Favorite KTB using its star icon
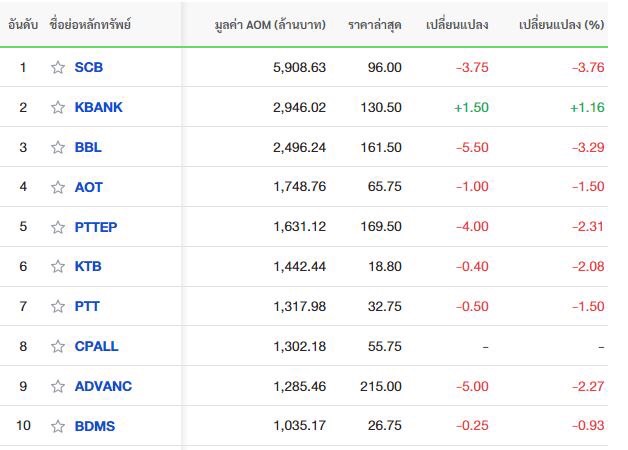The image size is (628, 450). click(58, 266)
